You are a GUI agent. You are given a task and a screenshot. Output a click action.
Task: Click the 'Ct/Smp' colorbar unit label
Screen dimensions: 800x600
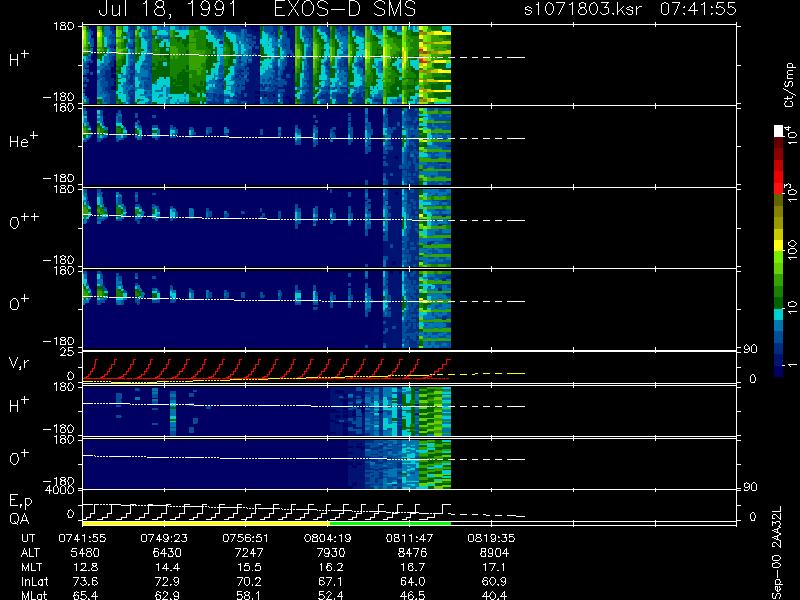coord(789,85)
